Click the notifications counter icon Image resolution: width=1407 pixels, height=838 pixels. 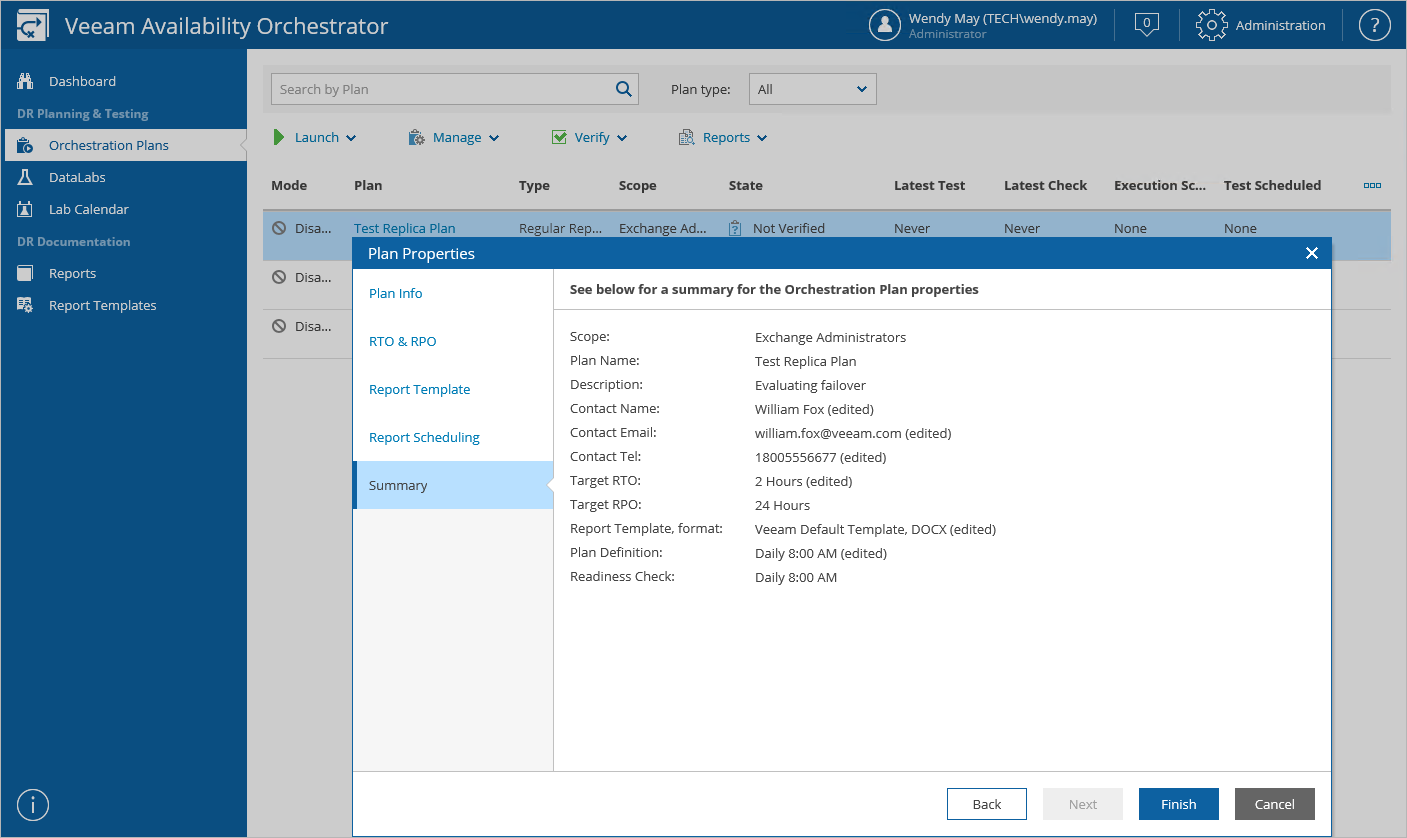pos(1147,25)
